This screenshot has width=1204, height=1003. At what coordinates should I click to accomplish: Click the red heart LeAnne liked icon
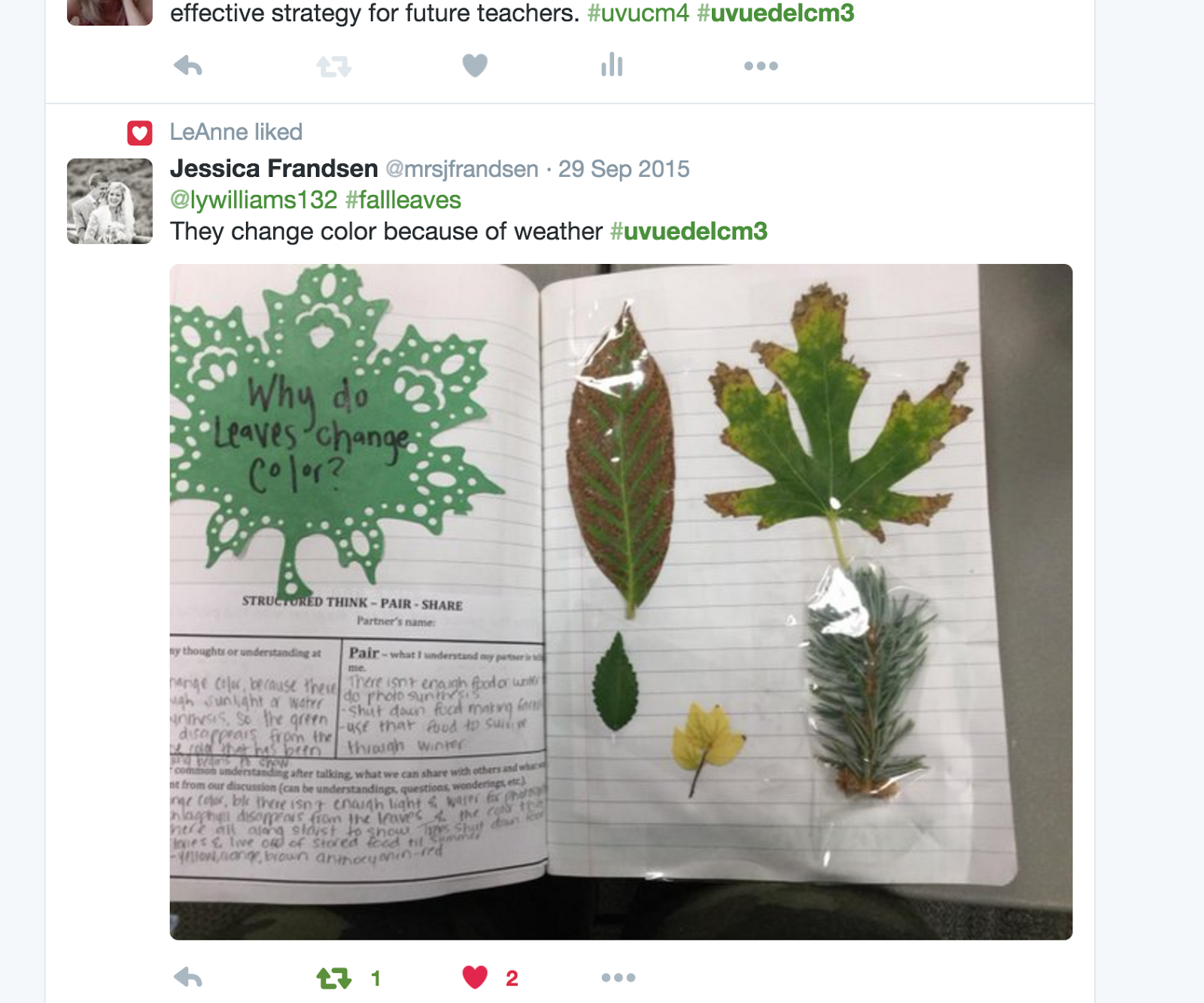pos(140,133)
